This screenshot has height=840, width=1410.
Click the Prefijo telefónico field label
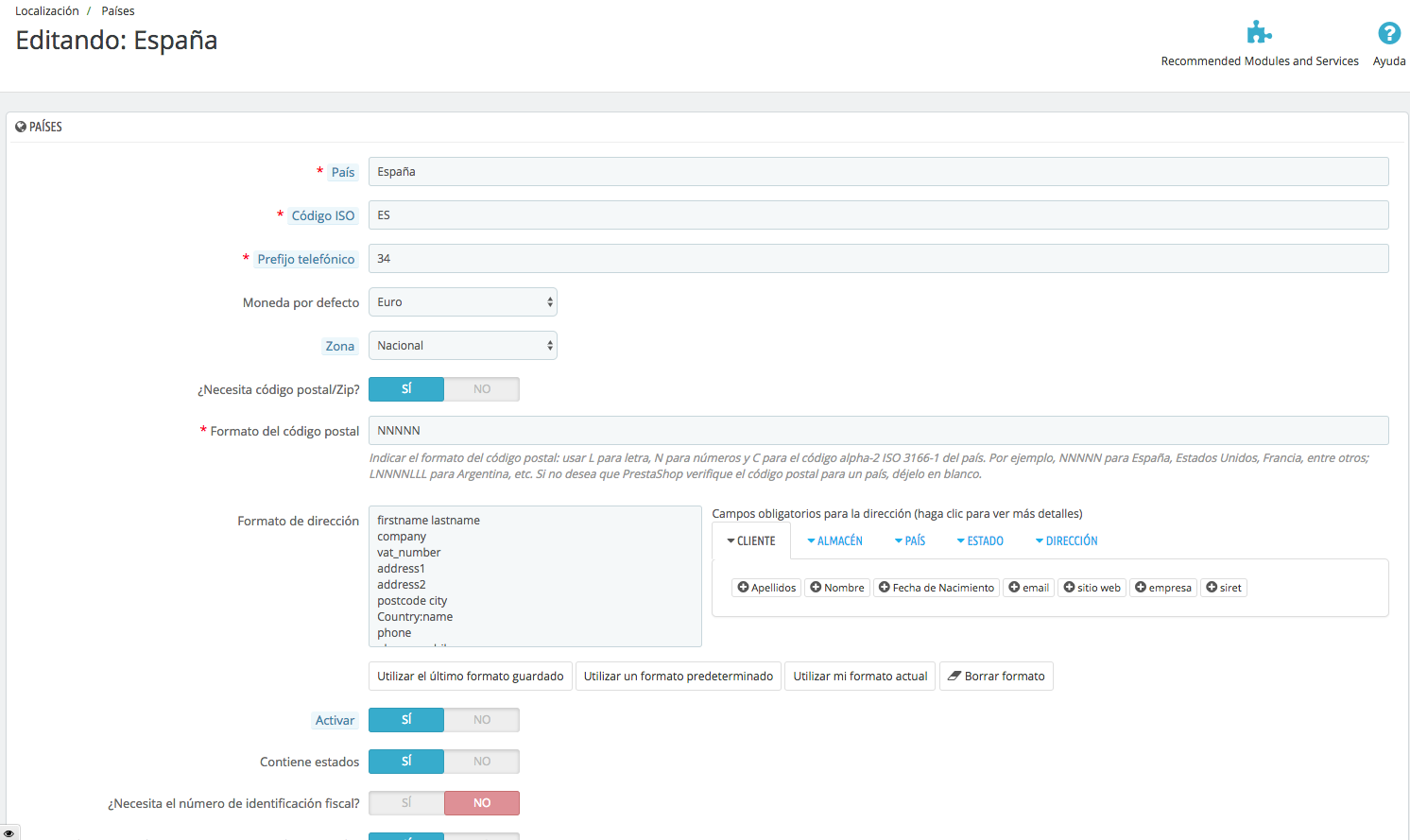[306, 259]
